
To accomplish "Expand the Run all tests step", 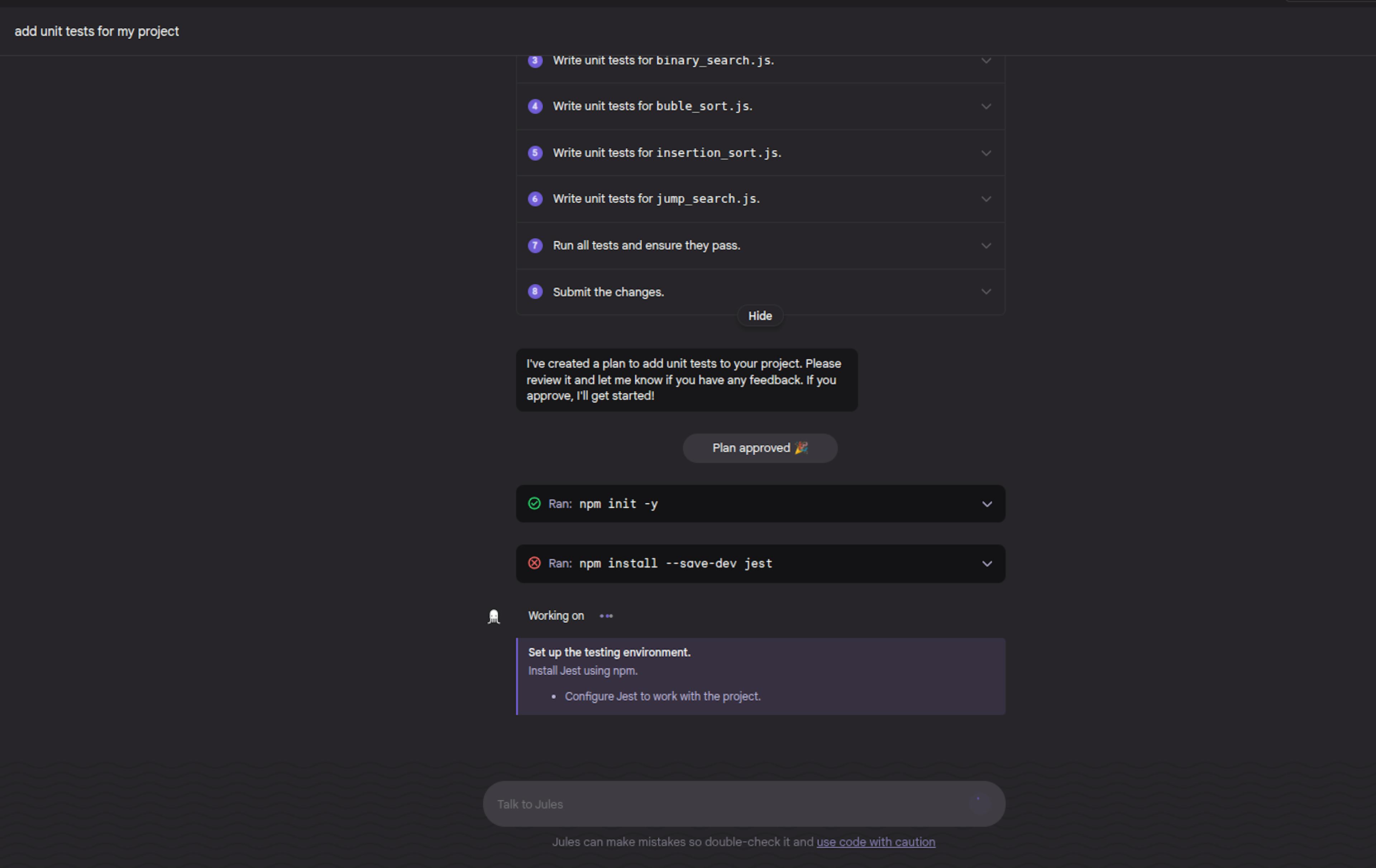I will pos(986,246).
